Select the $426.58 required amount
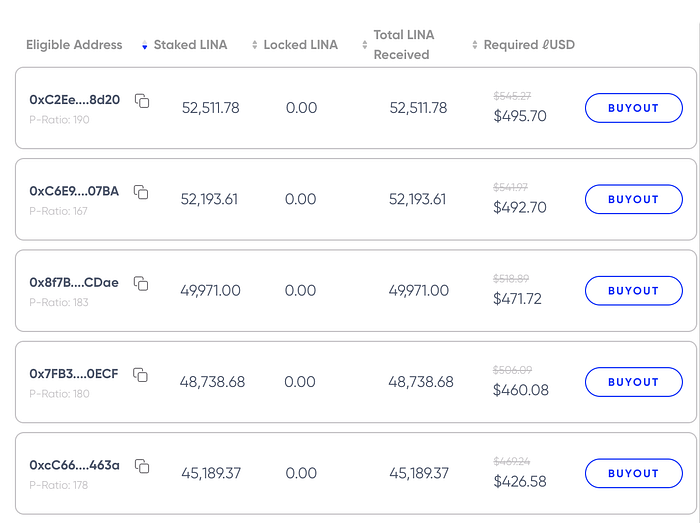 coord(520,481)
